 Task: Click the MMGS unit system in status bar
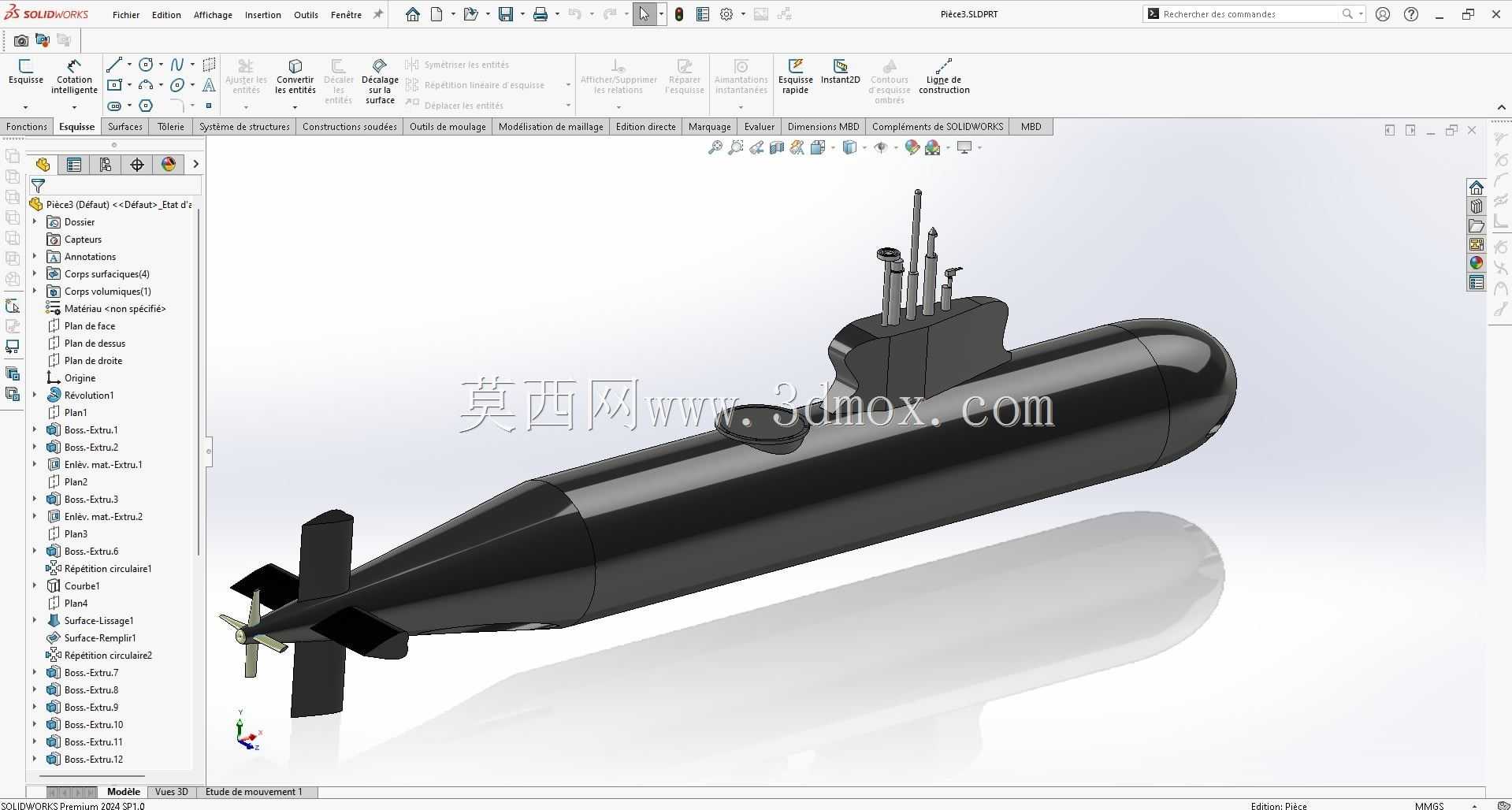[x=1429, y=805]
